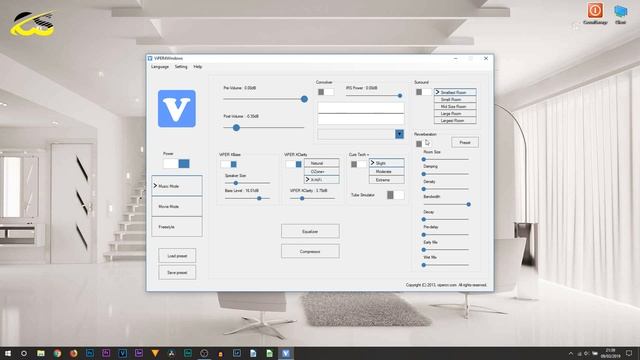Open the Lightroom taskbar icon
This screenshot has height=360, width=640.
237,353
